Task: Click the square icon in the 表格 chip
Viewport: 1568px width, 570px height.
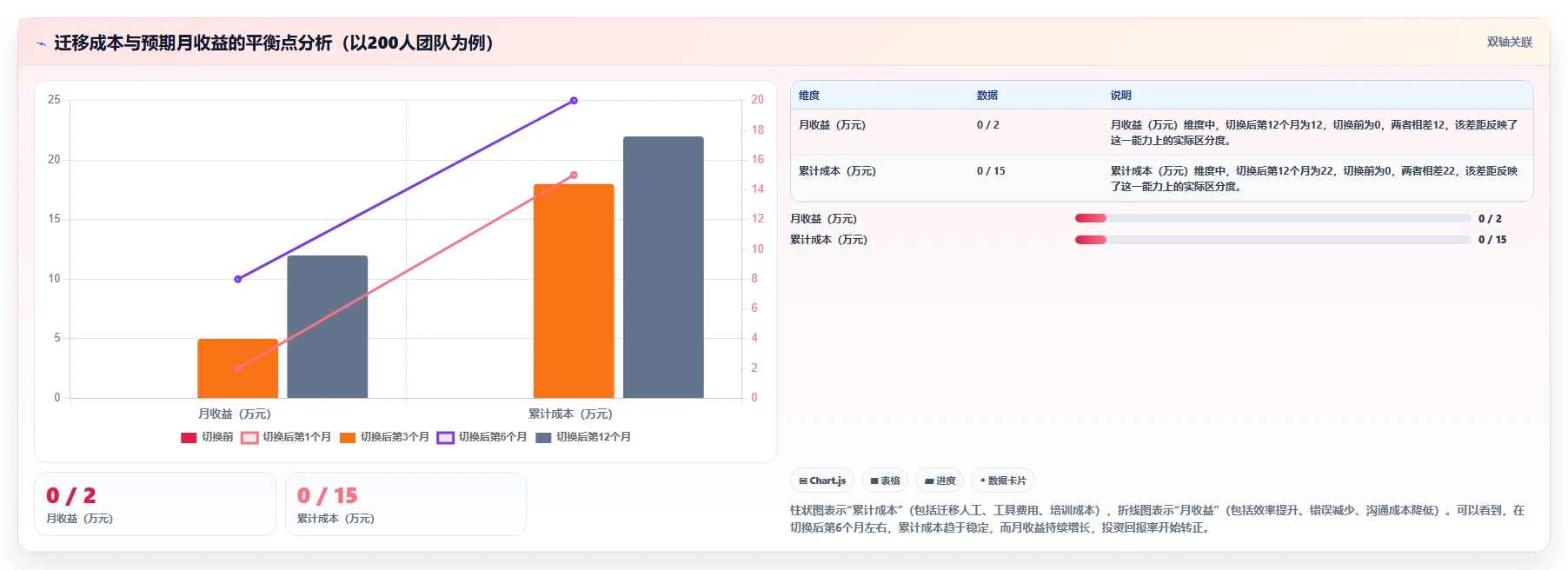Action: 874,481
